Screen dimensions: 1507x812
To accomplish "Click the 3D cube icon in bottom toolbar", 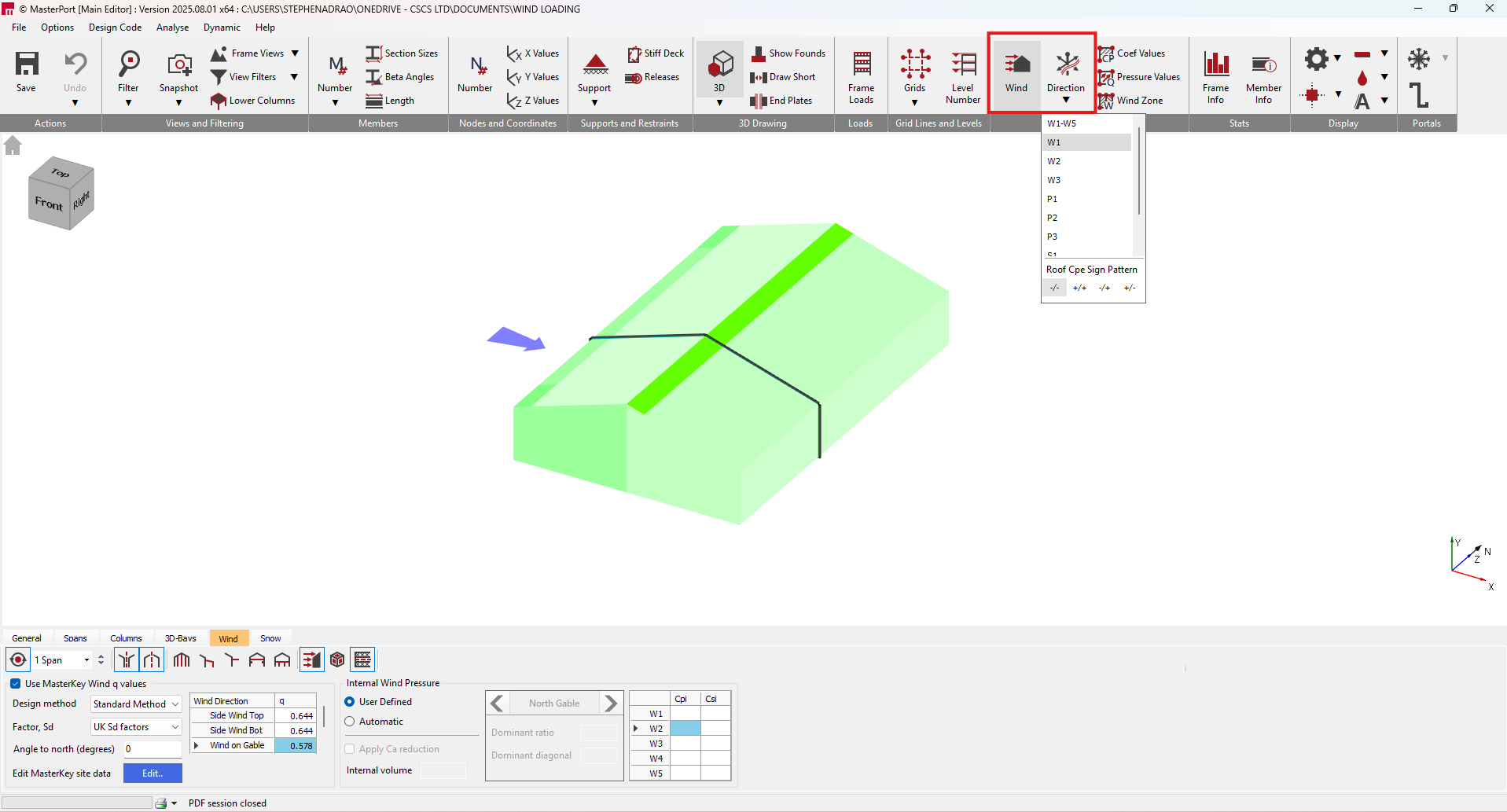I will pyautogui.click(x=337, y=660).
